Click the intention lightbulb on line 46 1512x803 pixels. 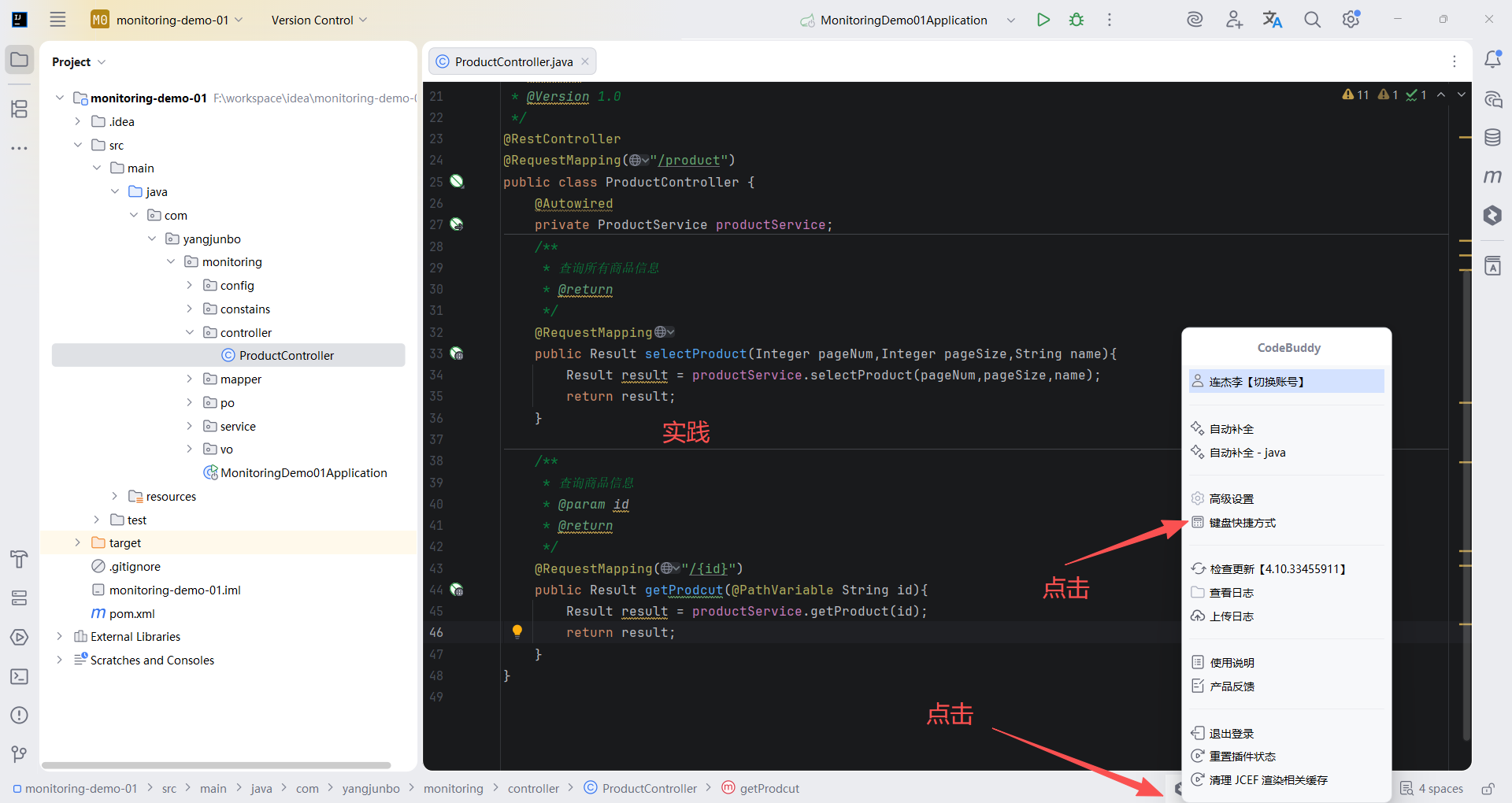[517, 631]
